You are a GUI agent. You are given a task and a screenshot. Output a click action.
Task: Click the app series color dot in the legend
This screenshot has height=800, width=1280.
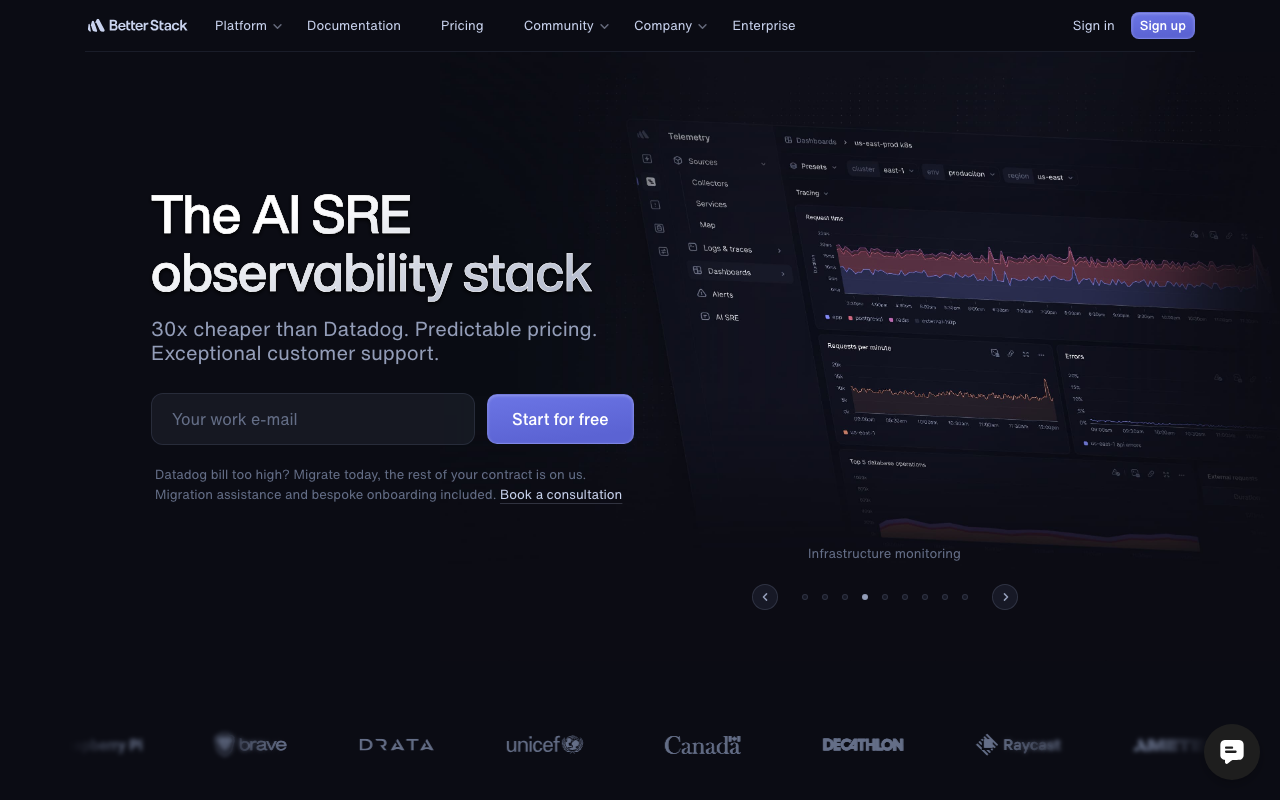[827, 317]
